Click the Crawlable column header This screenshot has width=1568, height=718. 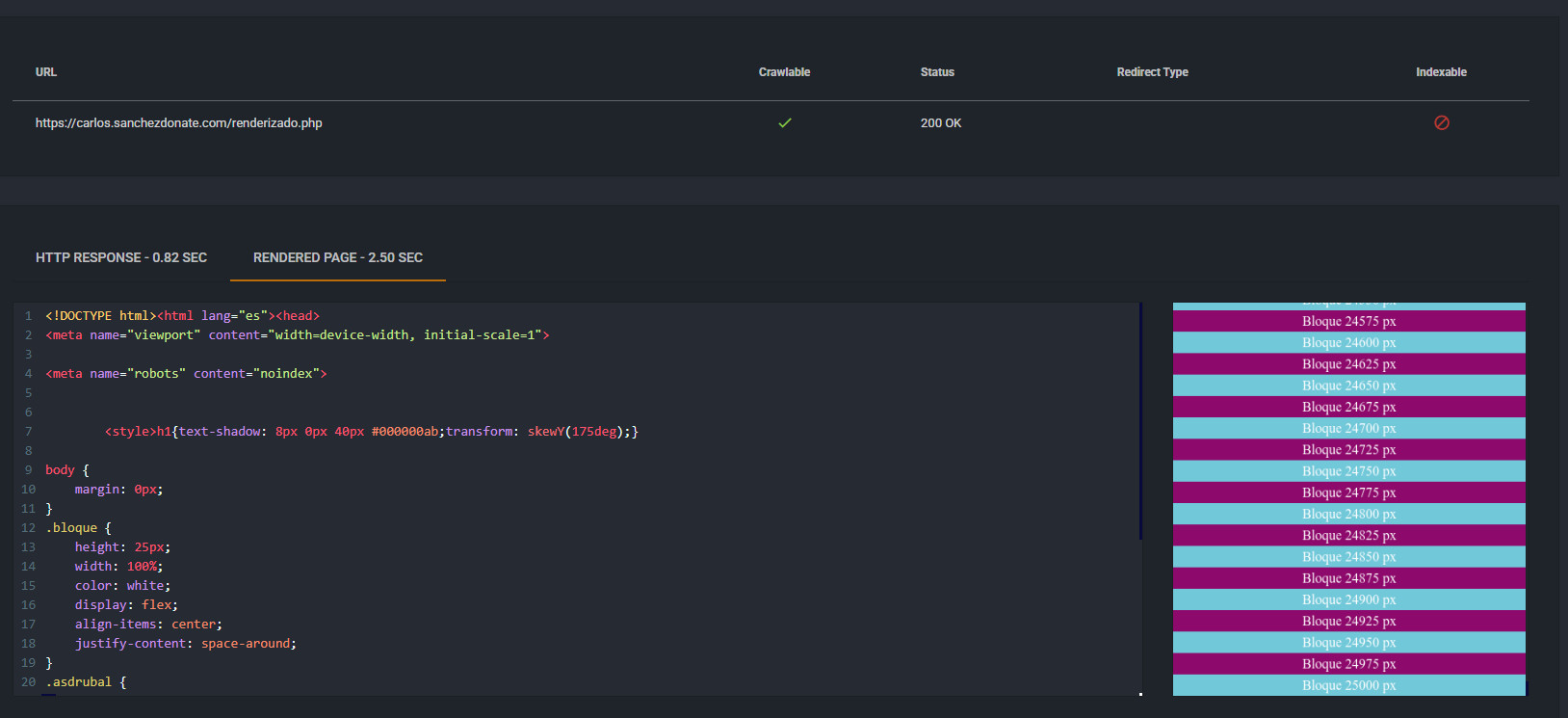[x=784, y=72]
